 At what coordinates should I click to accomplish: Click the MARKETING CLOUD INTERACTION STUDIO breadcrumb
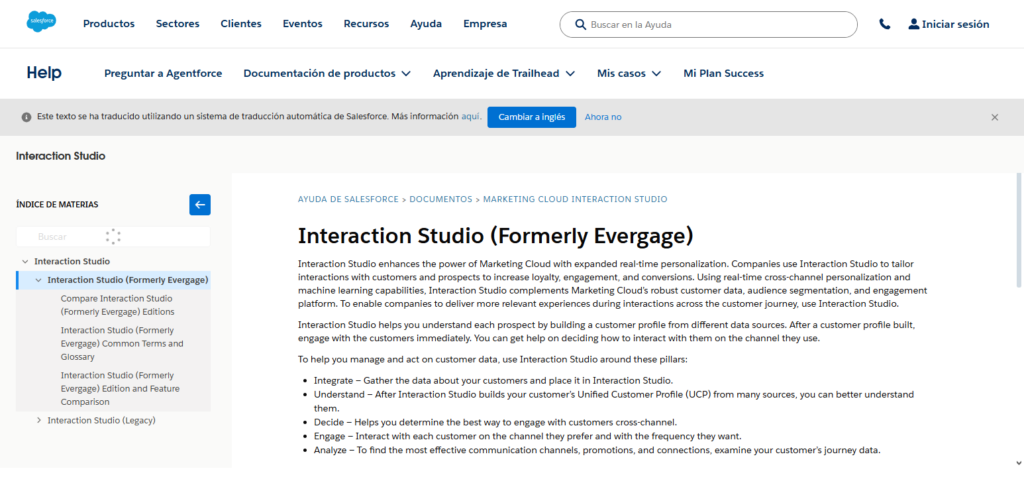pyautogui.click(x=575, y=199)
